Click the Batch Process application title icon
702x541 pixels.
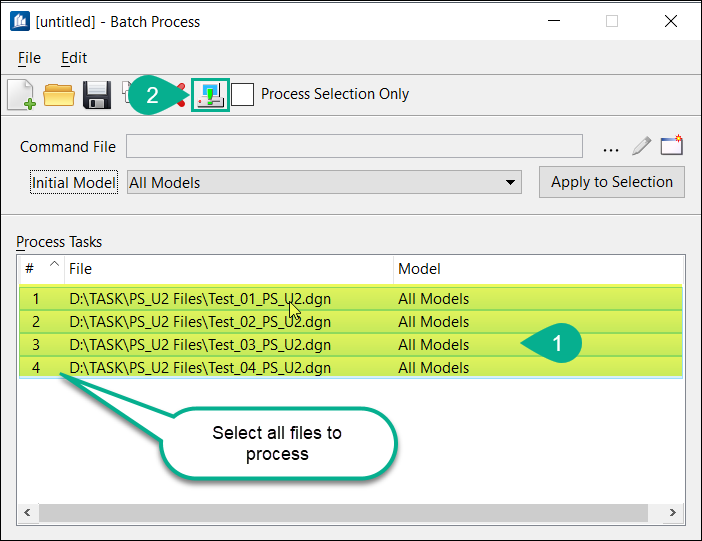(x=20, y=21)
